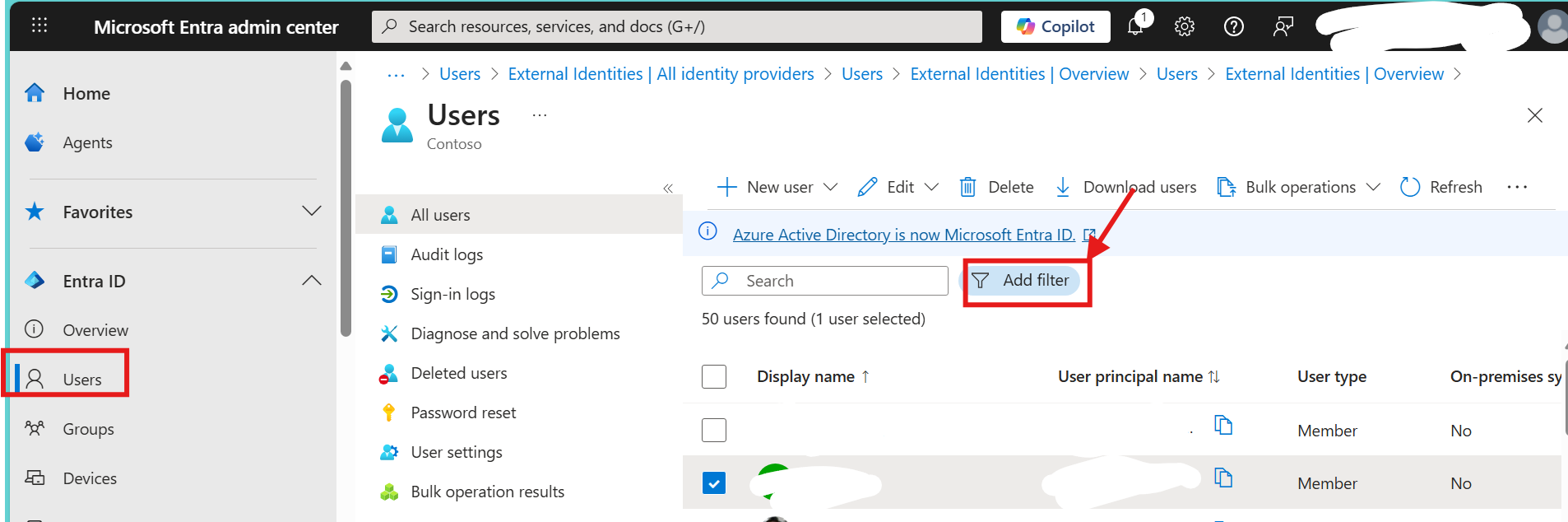Collapse the resource menu double chevron

click(668, 189)
